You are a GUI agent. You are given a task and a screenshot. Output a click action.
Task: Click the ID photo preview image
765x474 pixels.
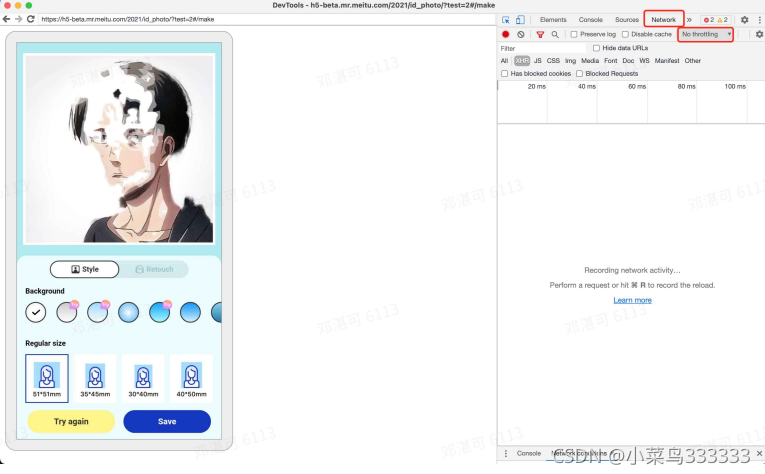119,149
